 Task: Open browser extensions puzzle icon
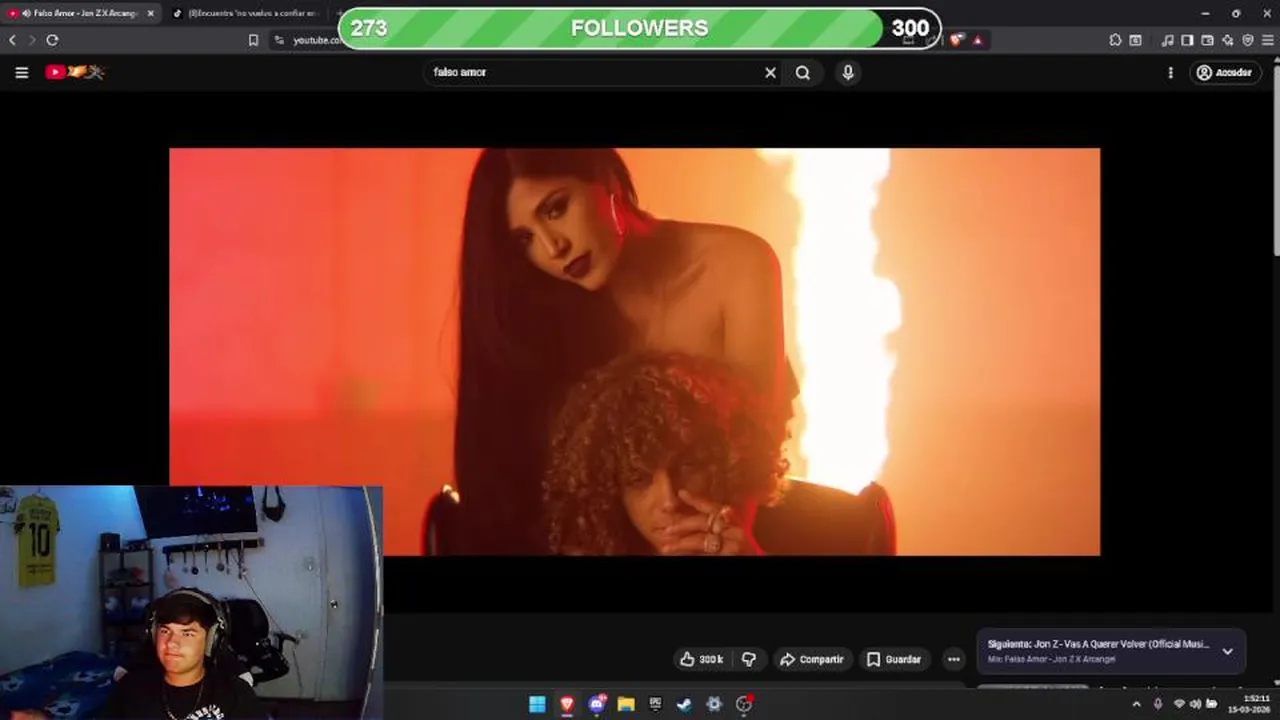click(x=1115, y=40)
